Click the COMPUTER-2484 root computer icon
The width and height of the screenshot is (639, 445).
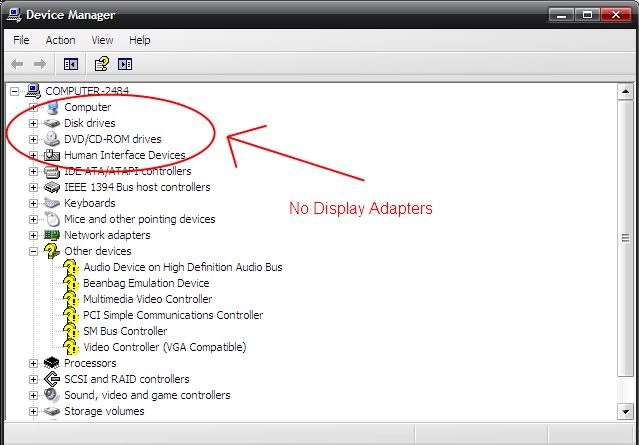[33, 91]
